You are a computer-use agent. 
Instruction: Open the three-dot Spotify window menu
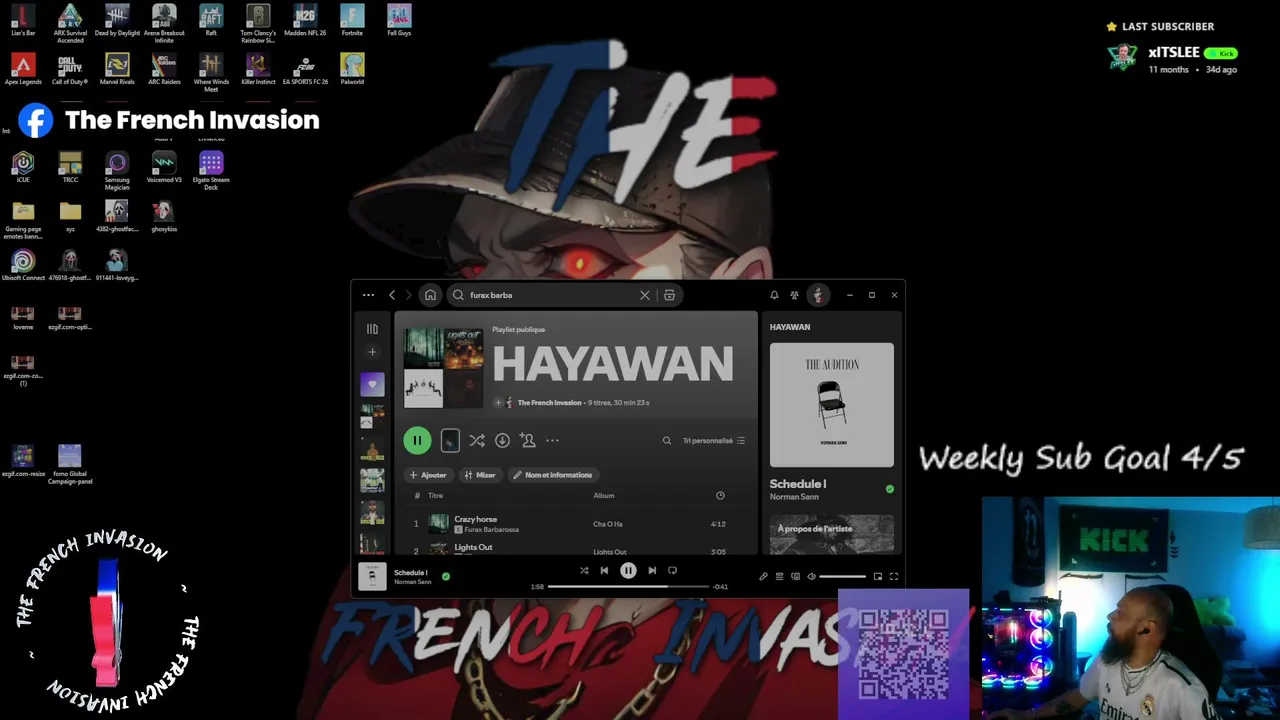(x=368, y=295)
